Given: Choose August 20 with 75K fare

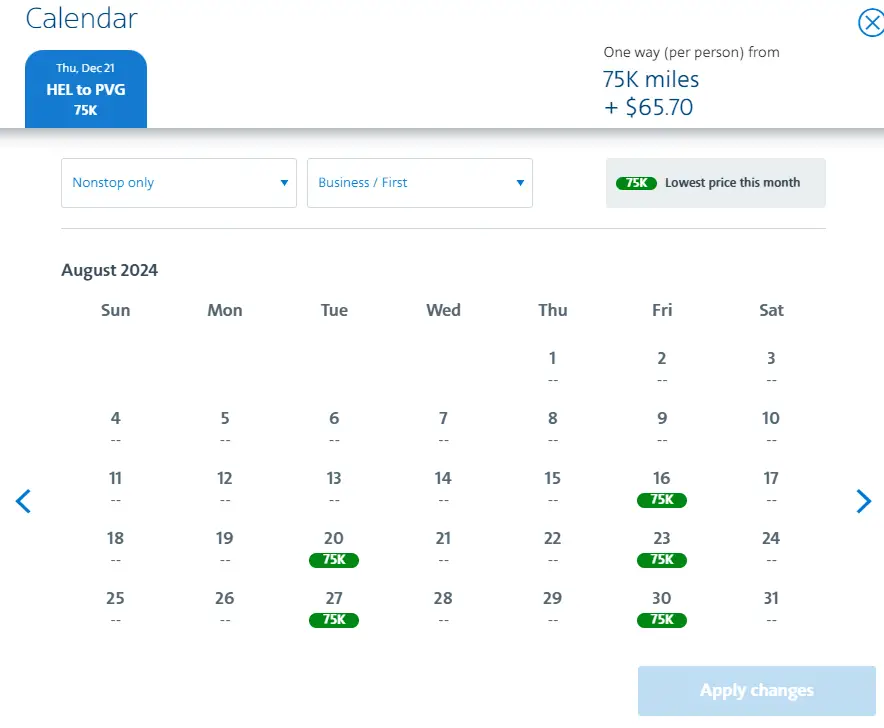Looking at the screenshot, I should point(334,539).
